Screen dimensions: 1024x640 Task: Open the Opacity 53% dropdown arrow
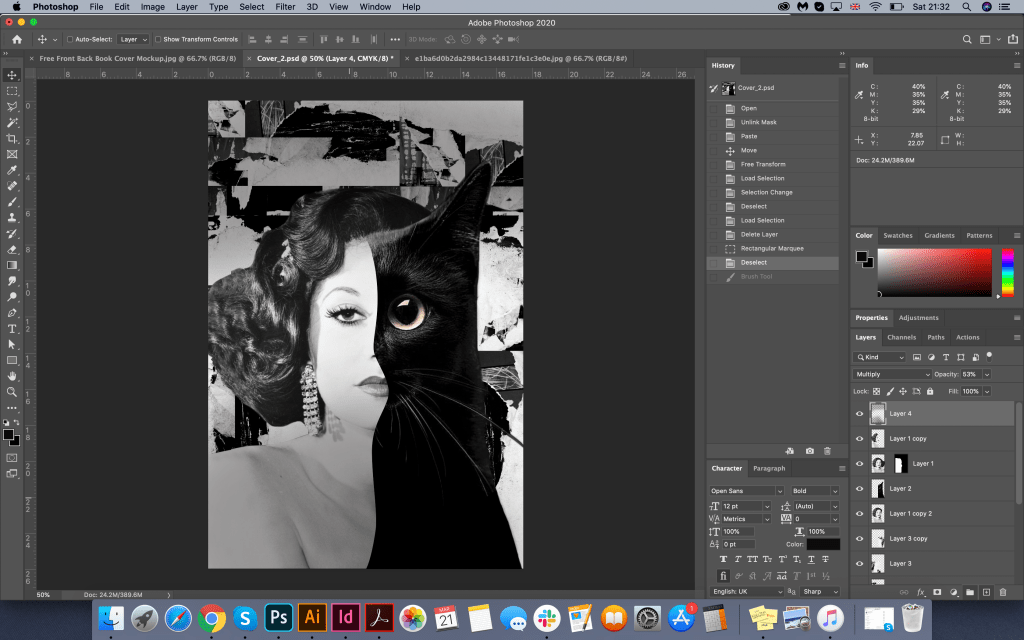coord(988,374)
